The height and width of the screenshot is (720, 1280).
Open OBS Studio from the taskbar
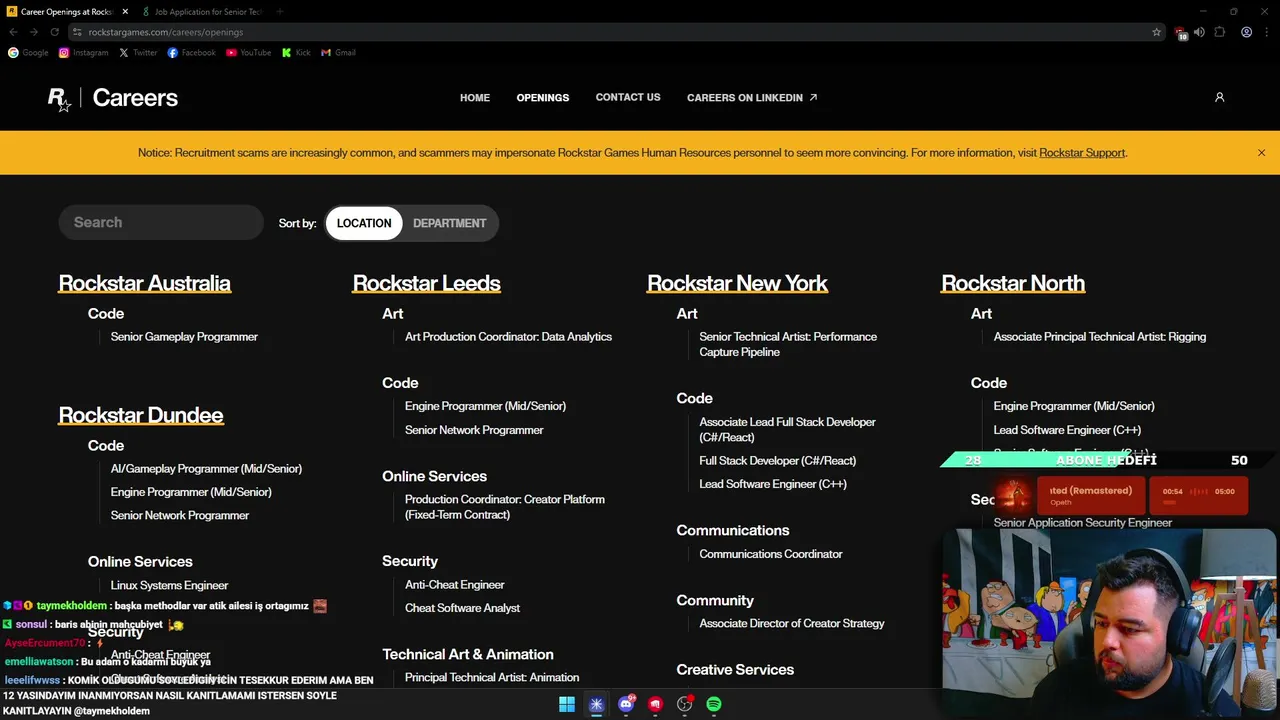tap(685, 704)
